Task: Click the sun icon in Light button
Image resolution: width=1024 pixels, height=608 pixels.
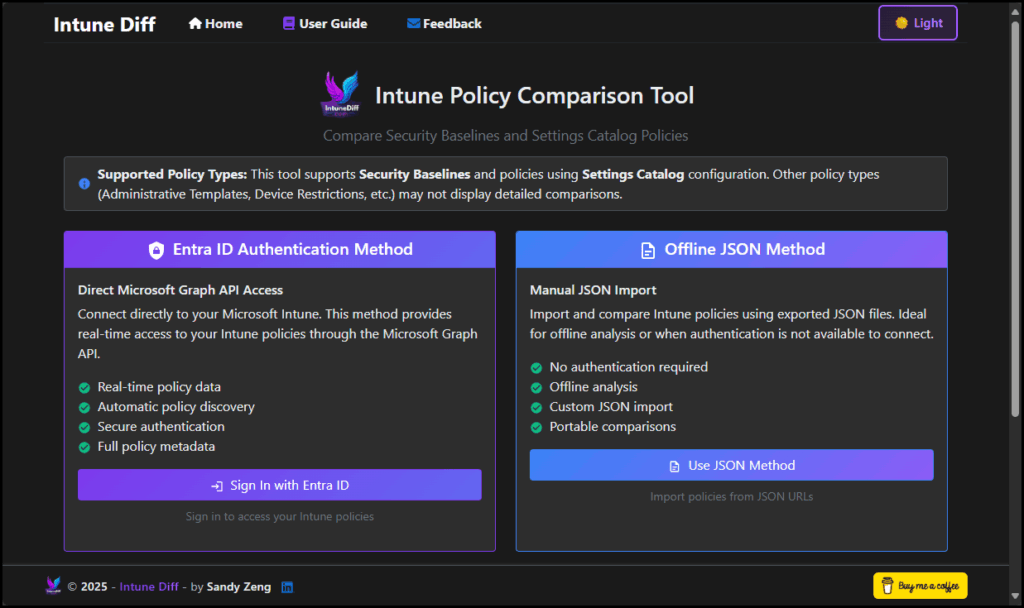Action: click(901, 23)
